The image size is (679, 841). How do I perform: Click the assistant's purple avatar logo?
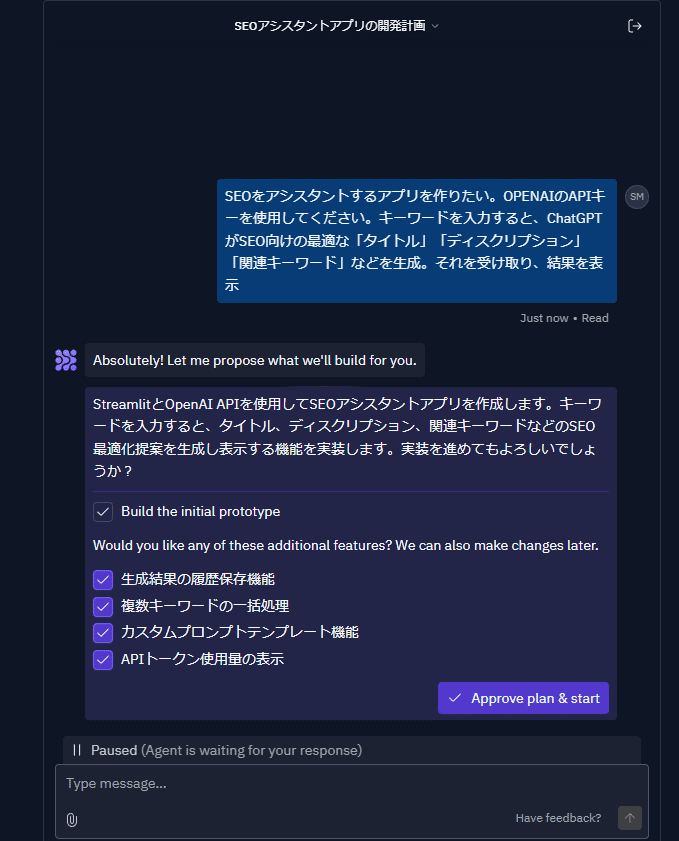66,359
